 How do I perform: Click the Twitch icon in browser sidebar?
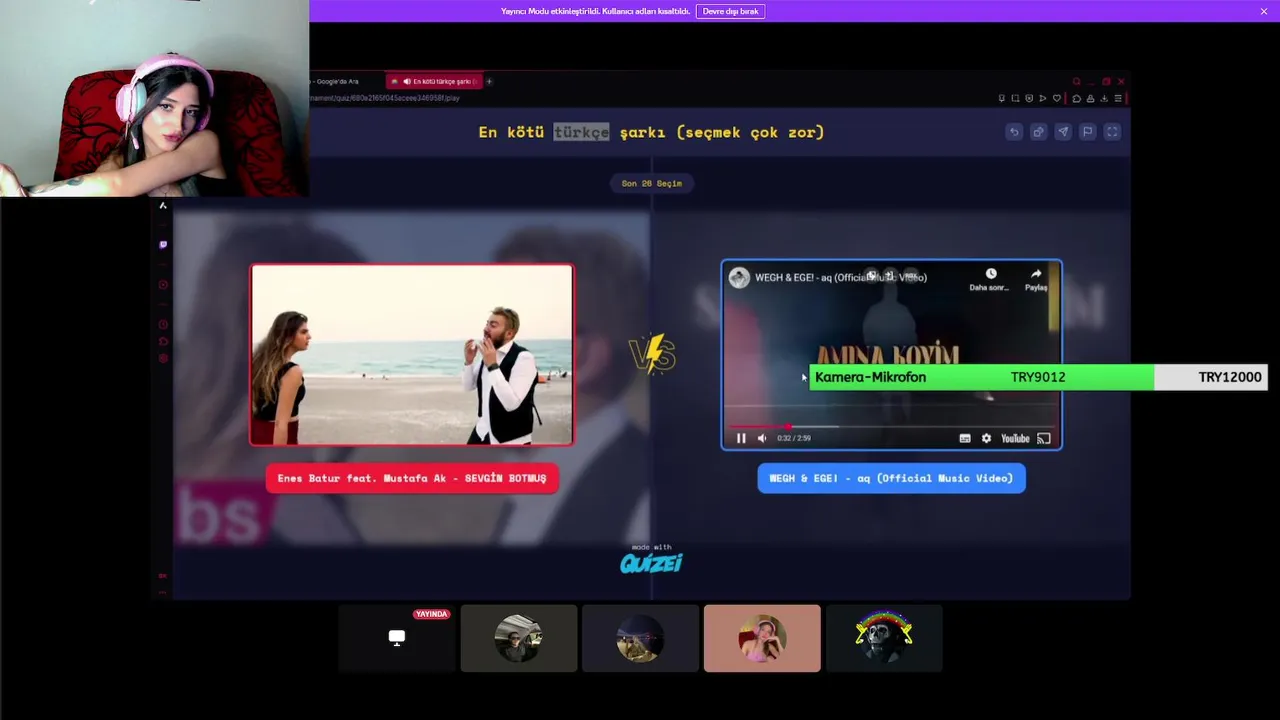(x=163, y=244)
